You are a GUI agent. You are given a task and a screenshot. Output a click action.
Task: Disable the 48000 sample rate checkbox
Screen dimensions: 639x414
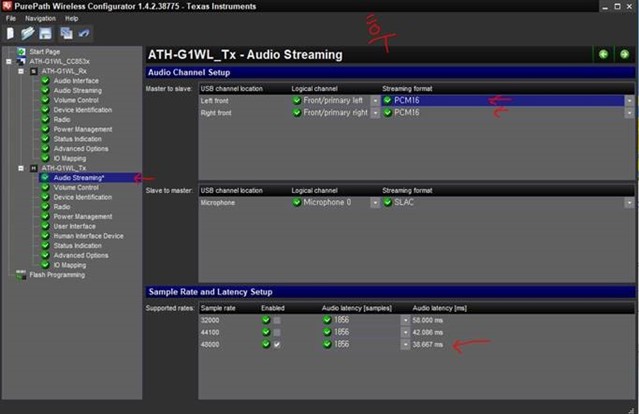(277, 345)
